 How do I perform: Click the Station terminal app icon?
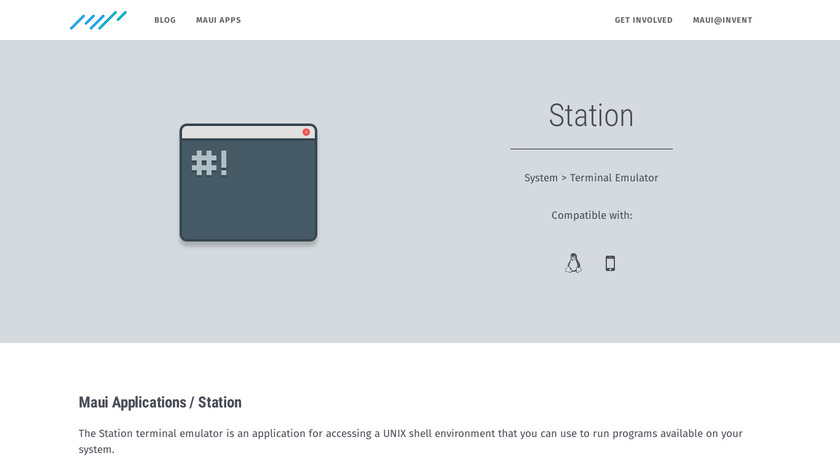pyautogui.click(x=249, y=183)
